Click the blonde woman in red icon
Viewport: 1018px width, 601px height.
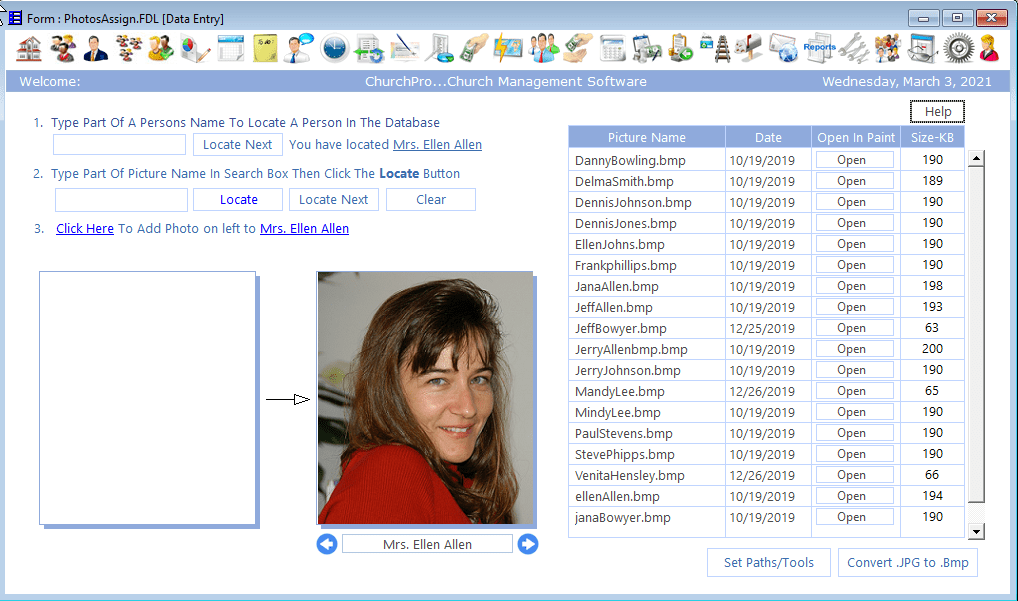989,49
